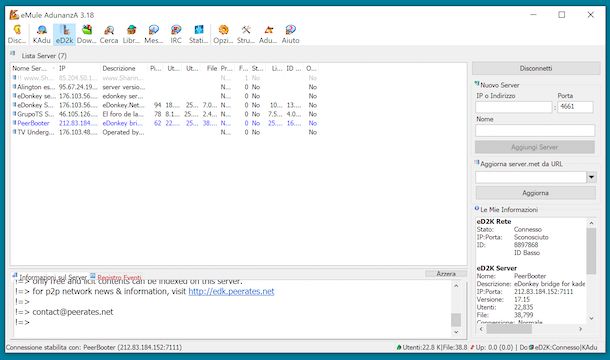Select the Alington server row
This screenshot has height=360, width=610.
click(165, 87)
